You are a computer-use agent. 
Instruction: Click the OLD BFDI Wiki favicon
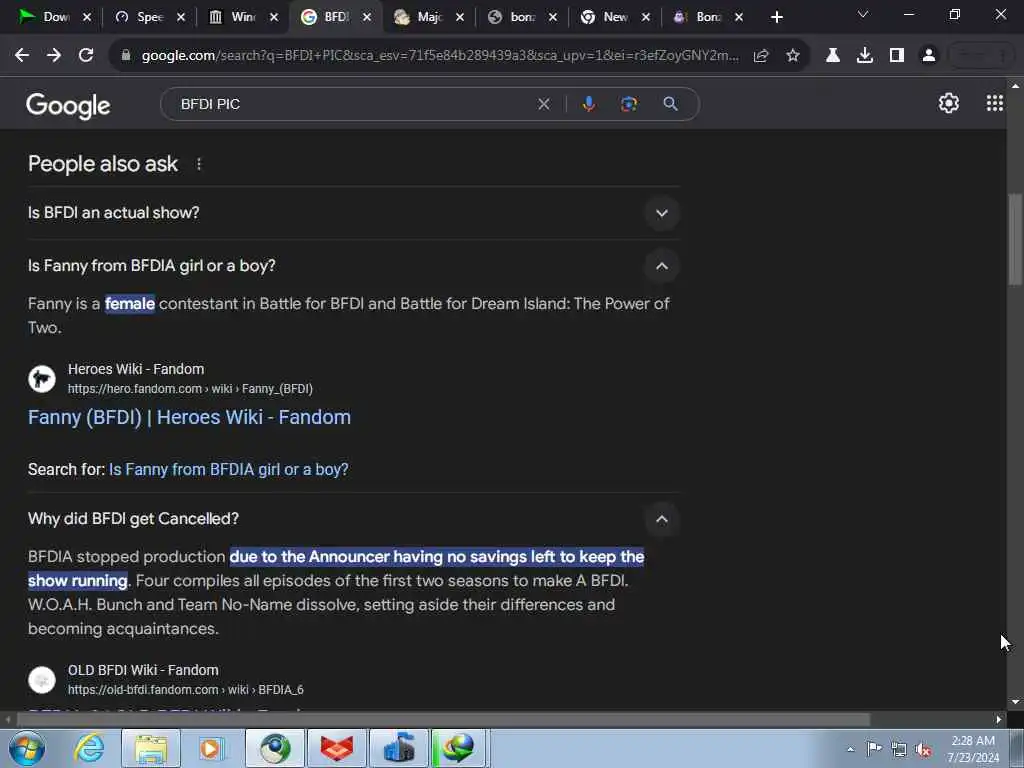(x=42, y=680)
